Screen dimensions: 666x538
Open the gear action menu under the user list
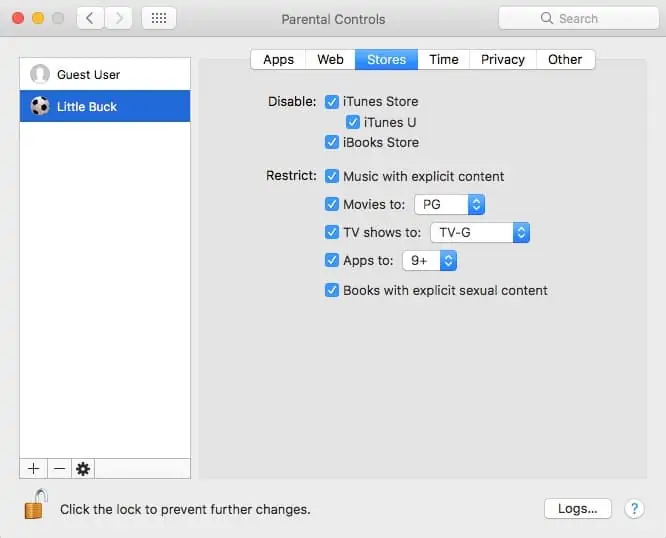tap(83, 468)
